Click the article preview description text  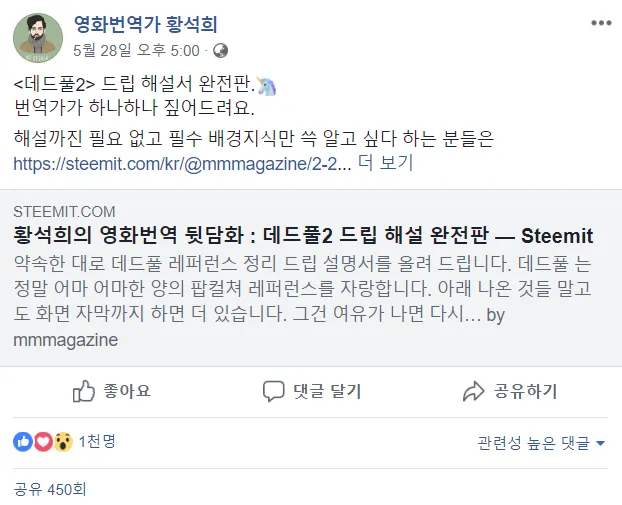click(x=300, y=290)
